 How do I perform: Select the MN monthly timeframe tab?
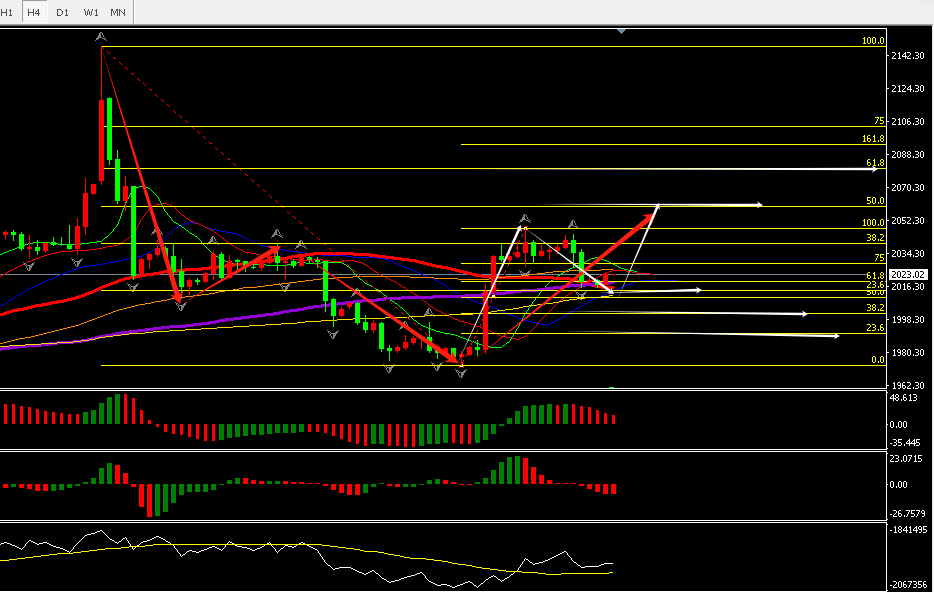[x=118, y=12]
